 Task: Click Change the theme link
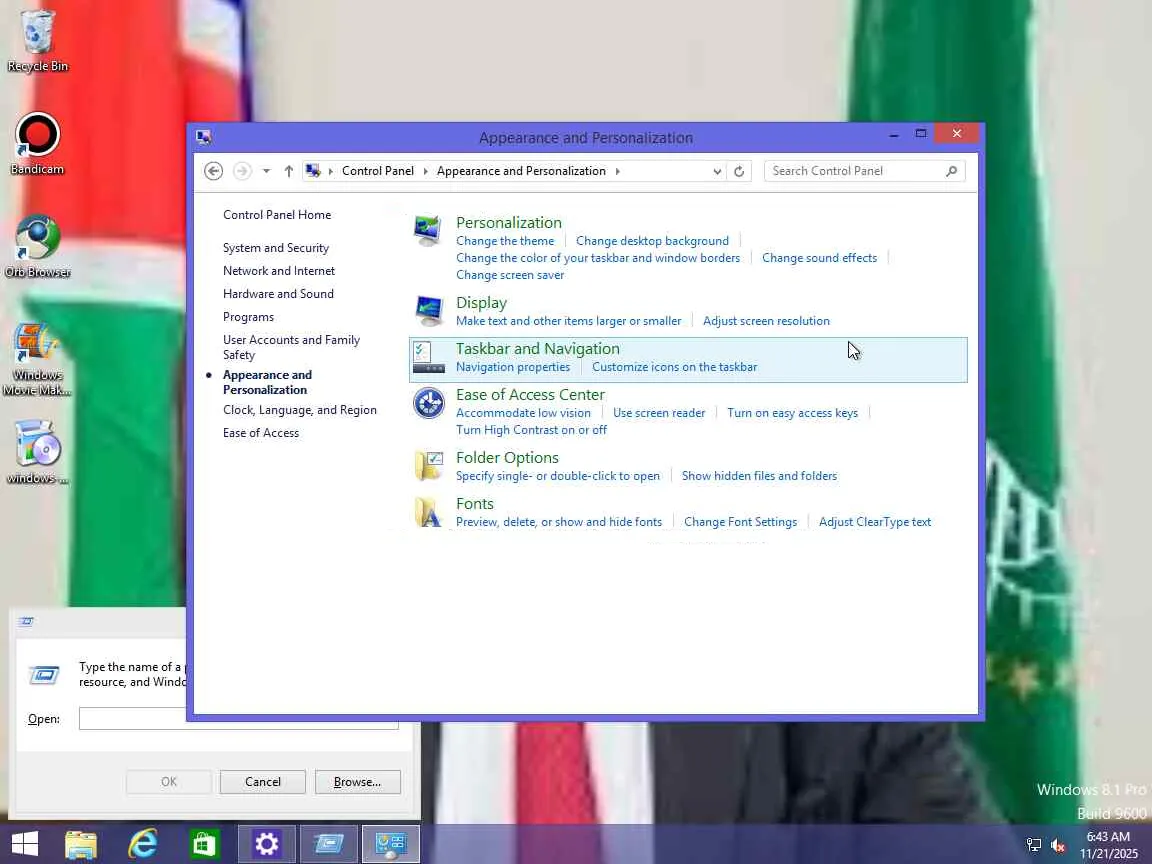pyautogui.click(x=505, y=241)
